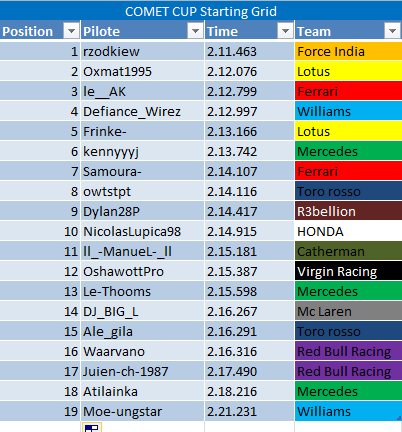Select the black Virgin Racing cell
This screenshot has height=432, width=402.
click(x=348, y=271)
